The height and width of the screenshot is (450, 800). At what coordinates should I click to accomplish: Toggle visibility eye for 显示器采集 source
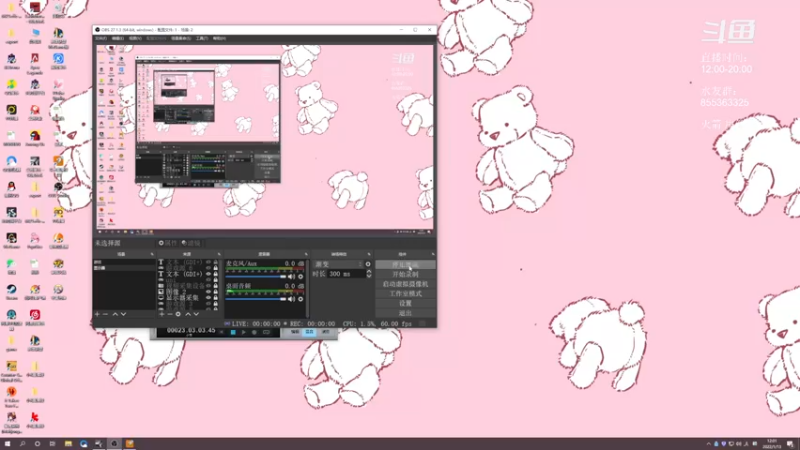pyautogui.click(x=208, y=298)
